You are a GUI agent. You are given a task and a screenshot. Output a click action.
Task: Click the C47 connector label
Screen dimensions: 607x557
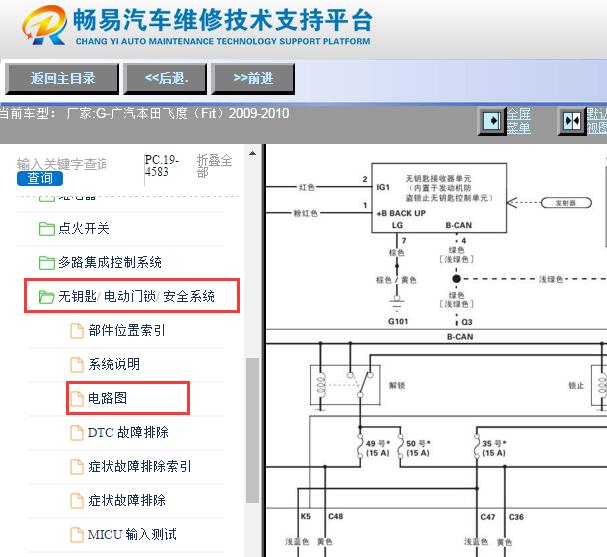(488, 517)
